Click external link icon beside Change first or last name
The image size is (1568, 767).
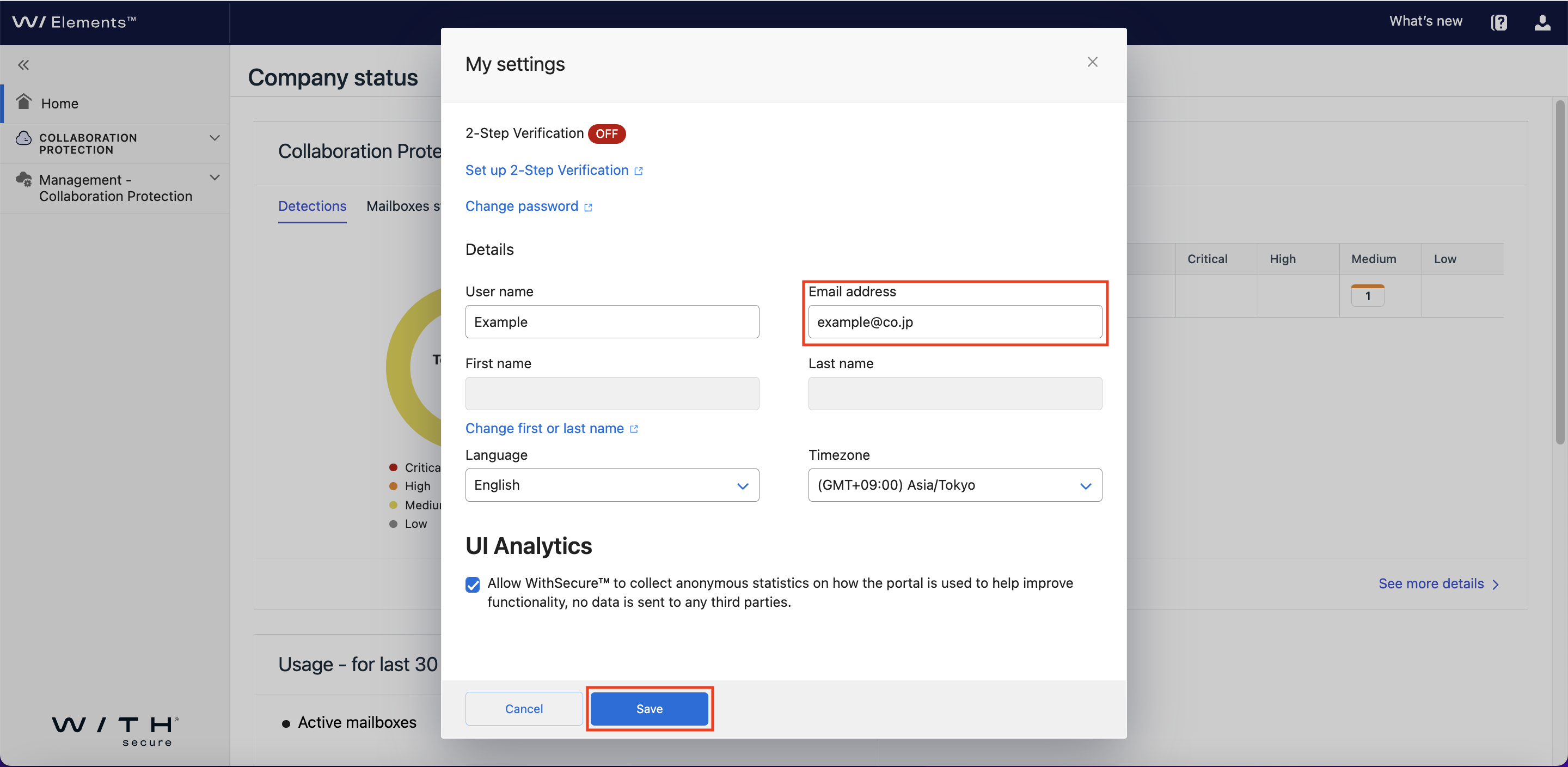(634, 429)
